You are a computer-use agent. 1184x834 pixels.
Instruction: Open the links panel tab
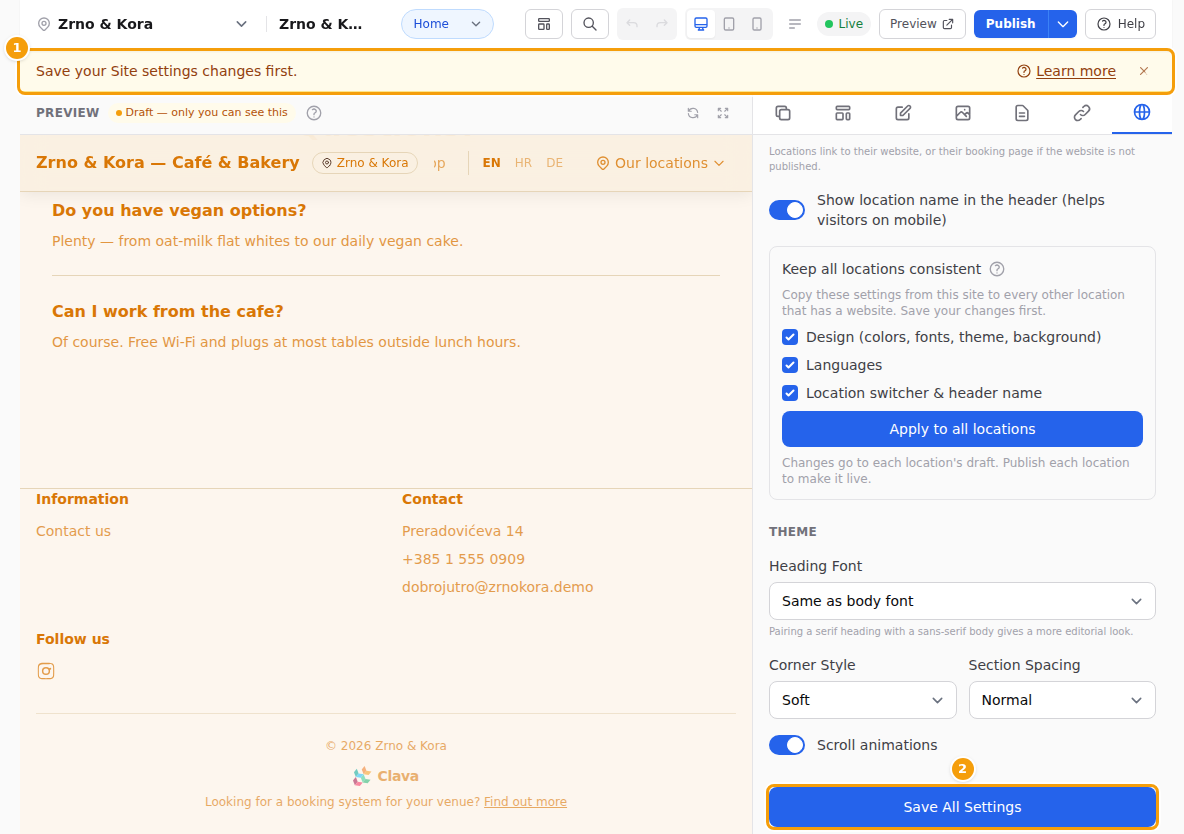(1081, 113)
